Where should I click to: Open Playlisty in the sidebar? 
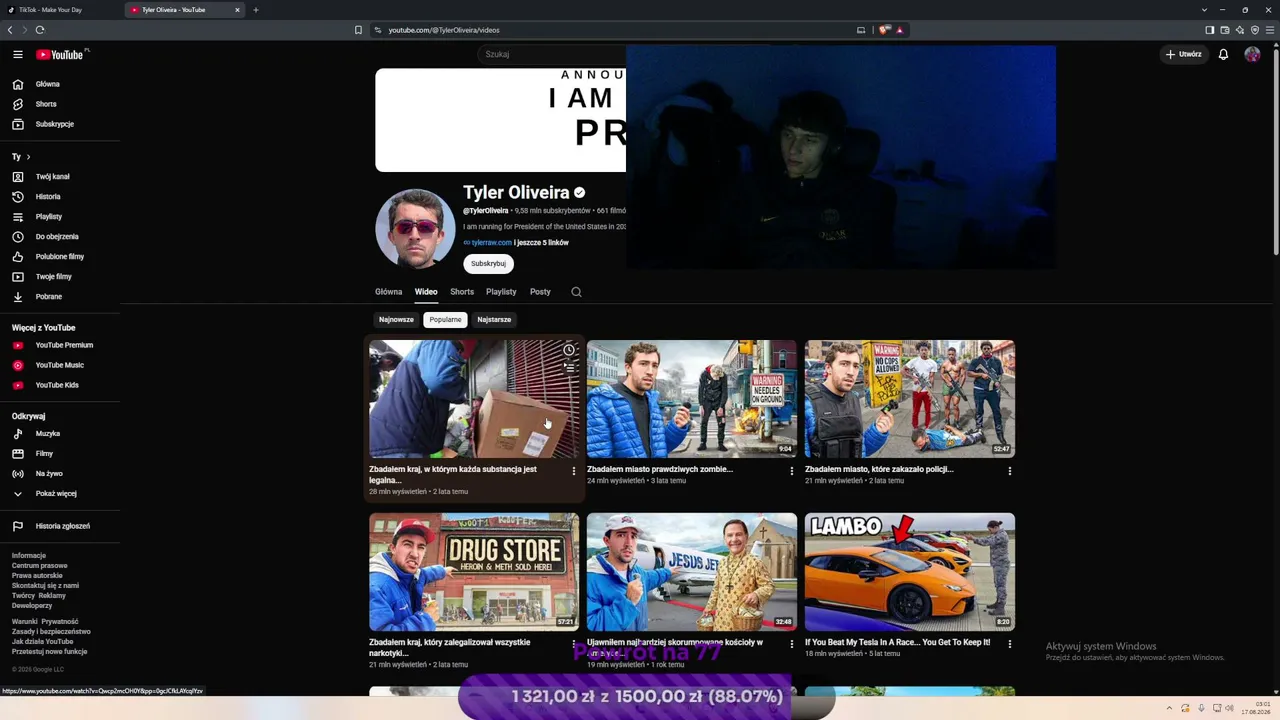[x=48, y=217]
